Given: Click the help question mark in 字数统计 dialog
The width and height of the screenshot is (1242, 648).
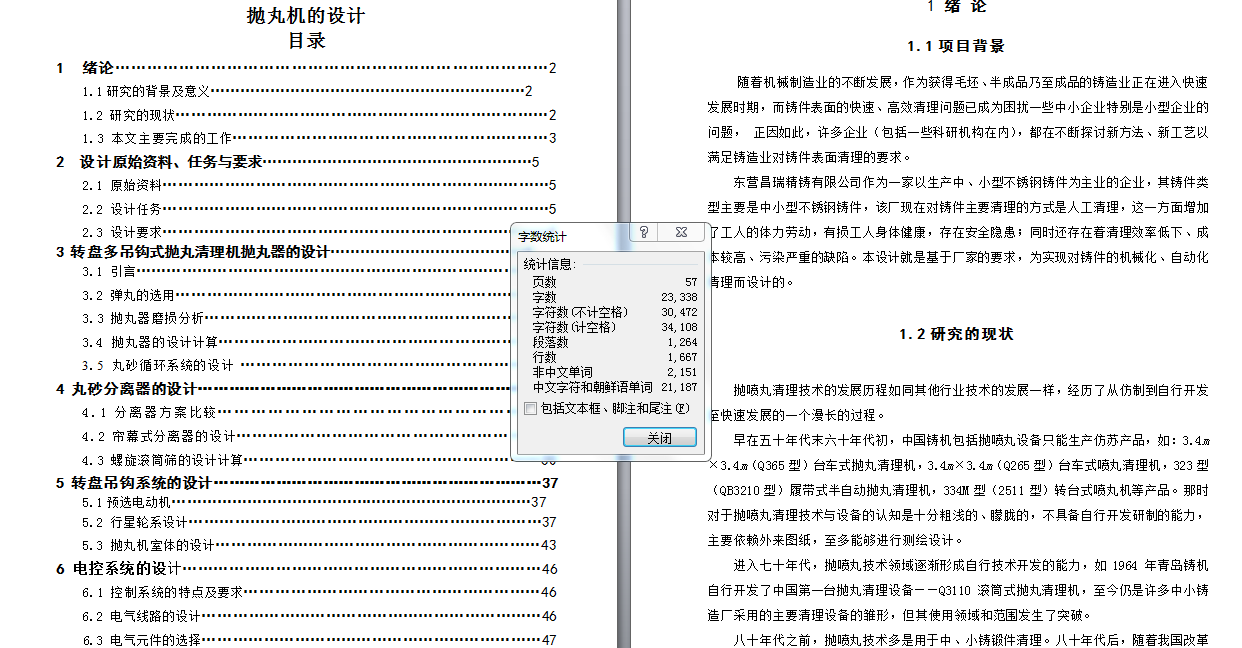Looking at the screenshot, I should (644, 232).
